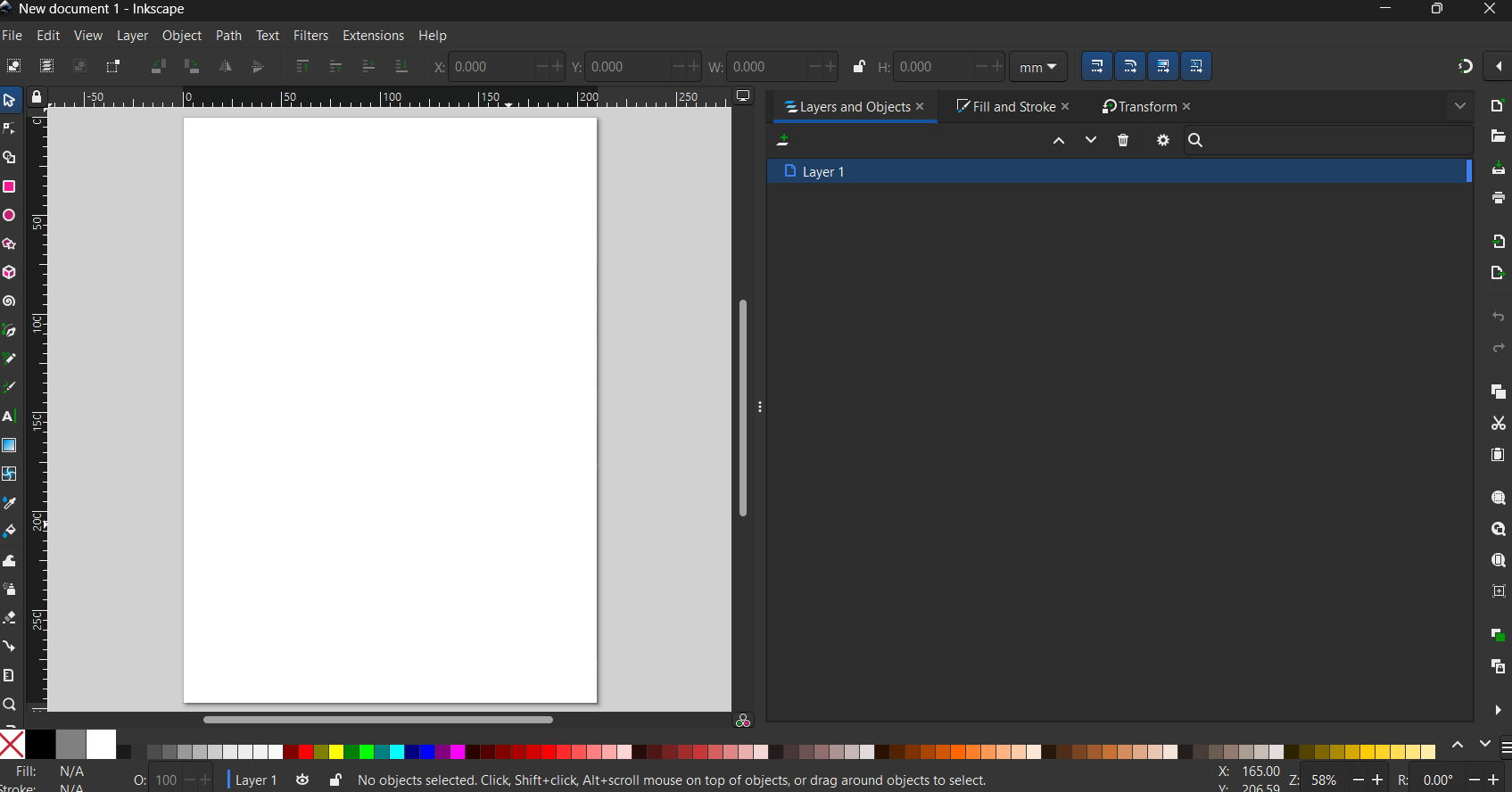
Task: Expand the dock panel tabs chevron
Action: (x=1459, y=106)
